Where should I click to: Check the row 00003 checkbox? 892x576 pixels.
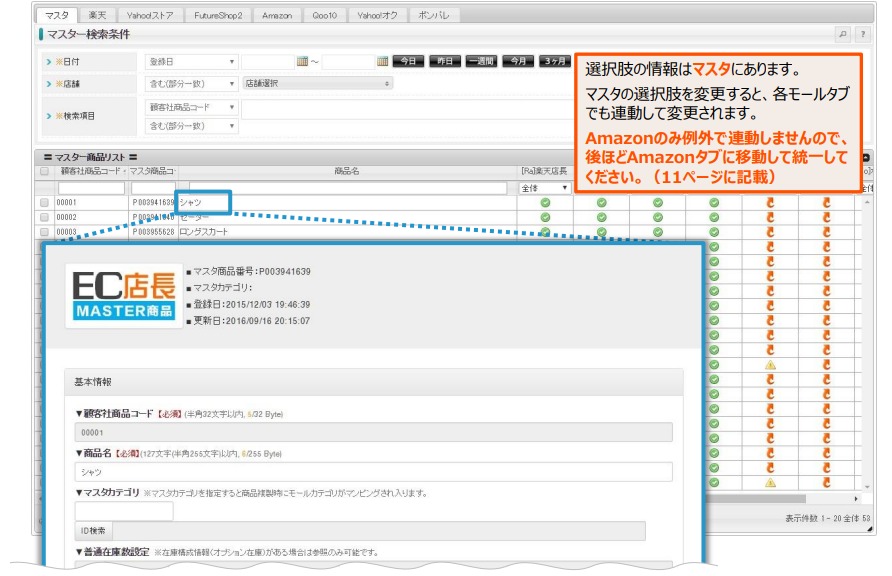(x=44, y=231)
